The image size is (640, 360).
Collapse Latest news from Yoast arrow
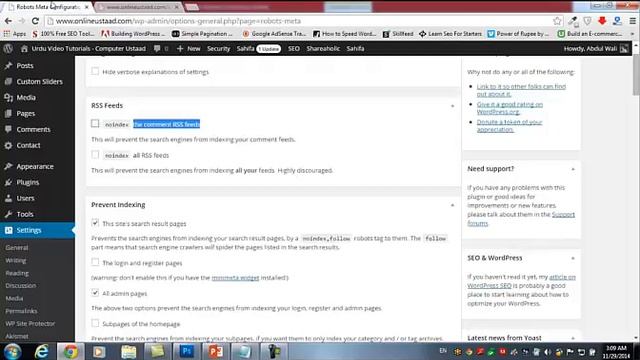[573, 338]
